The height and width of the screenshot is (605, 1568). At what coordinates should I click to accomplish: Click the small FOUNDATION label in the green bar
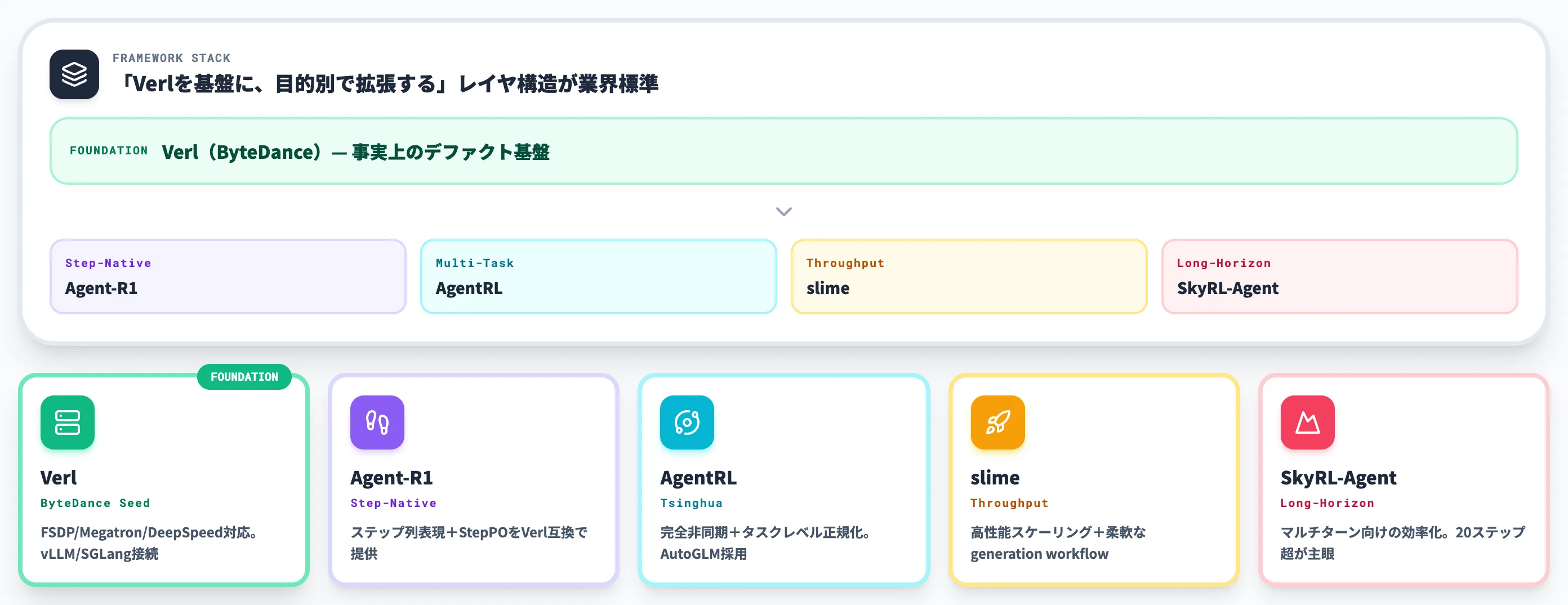pos(109,150)
